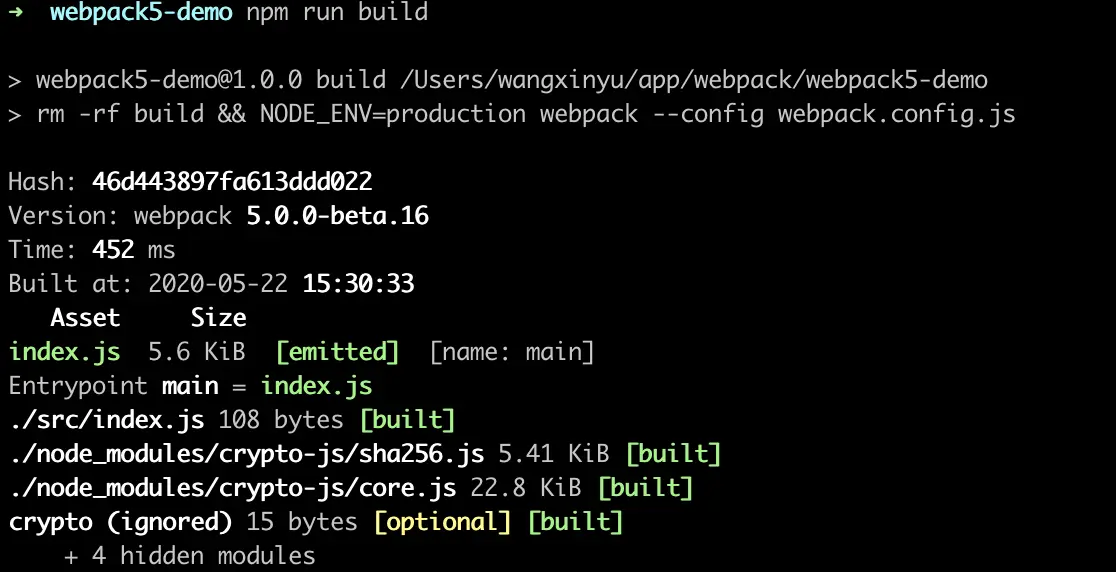This screenshot has height=572, width=1116.
Task: Click the Asset column header
Action: click(85, 317)
